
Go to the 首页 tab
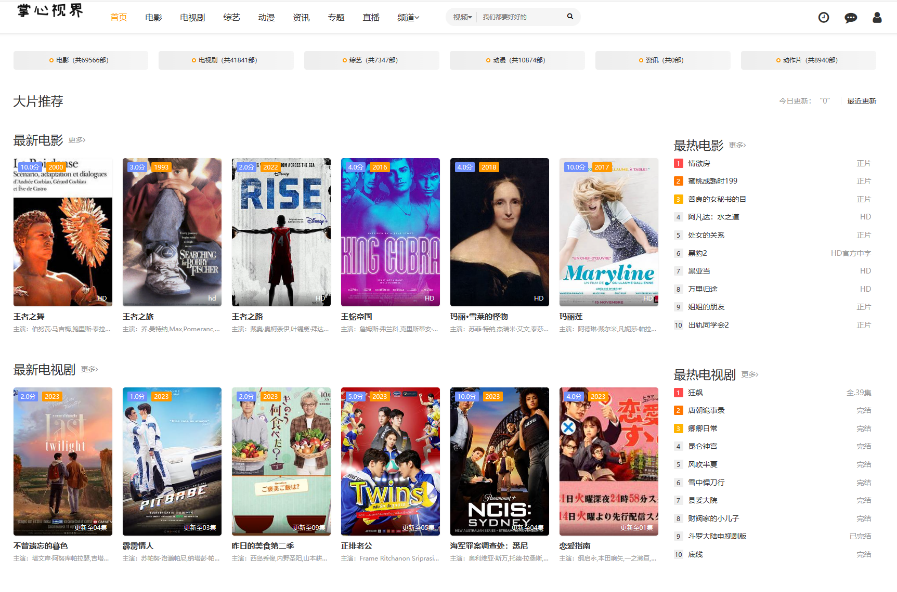tap(118, 18)
